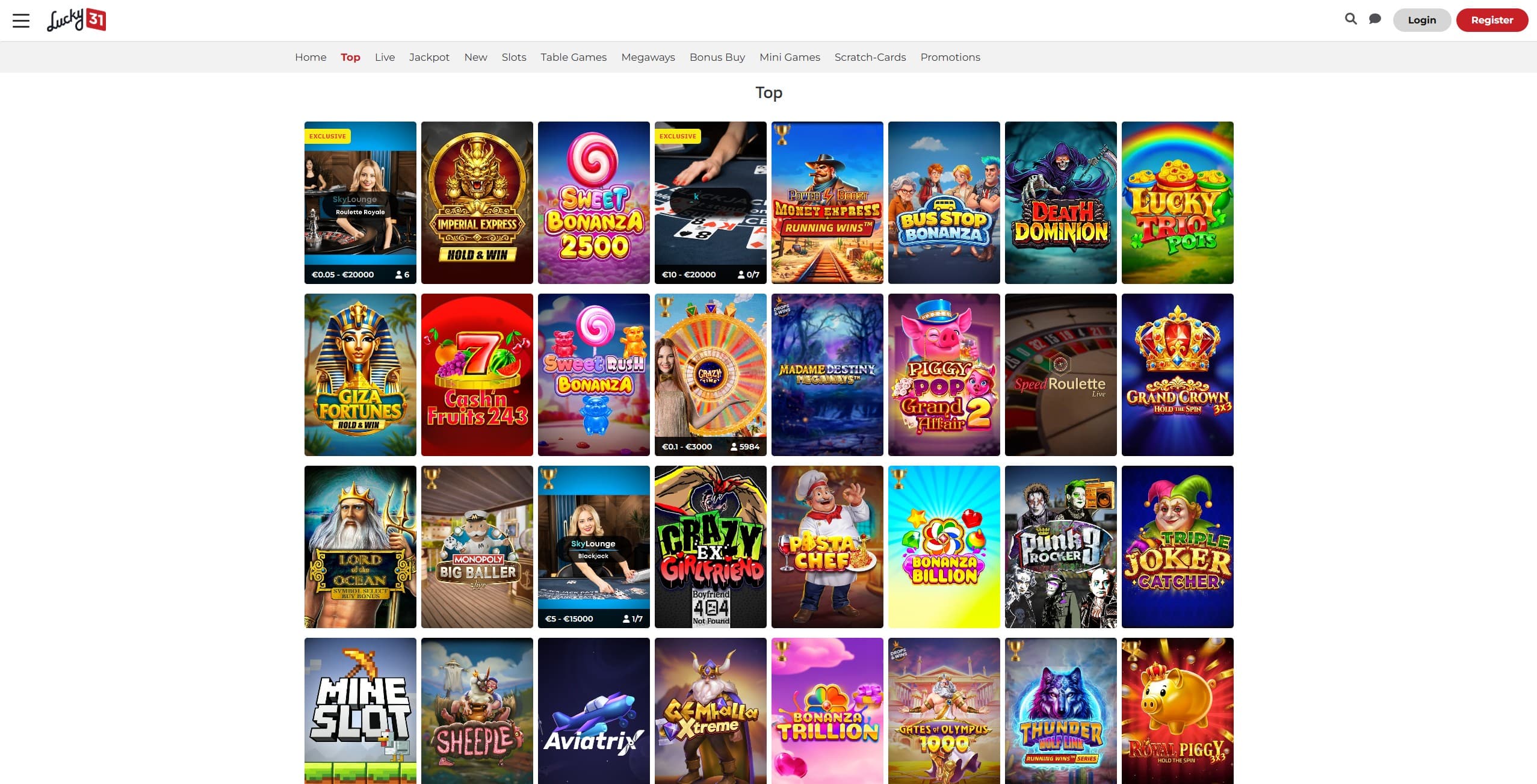Open the Table Games tab

point(574,57)
